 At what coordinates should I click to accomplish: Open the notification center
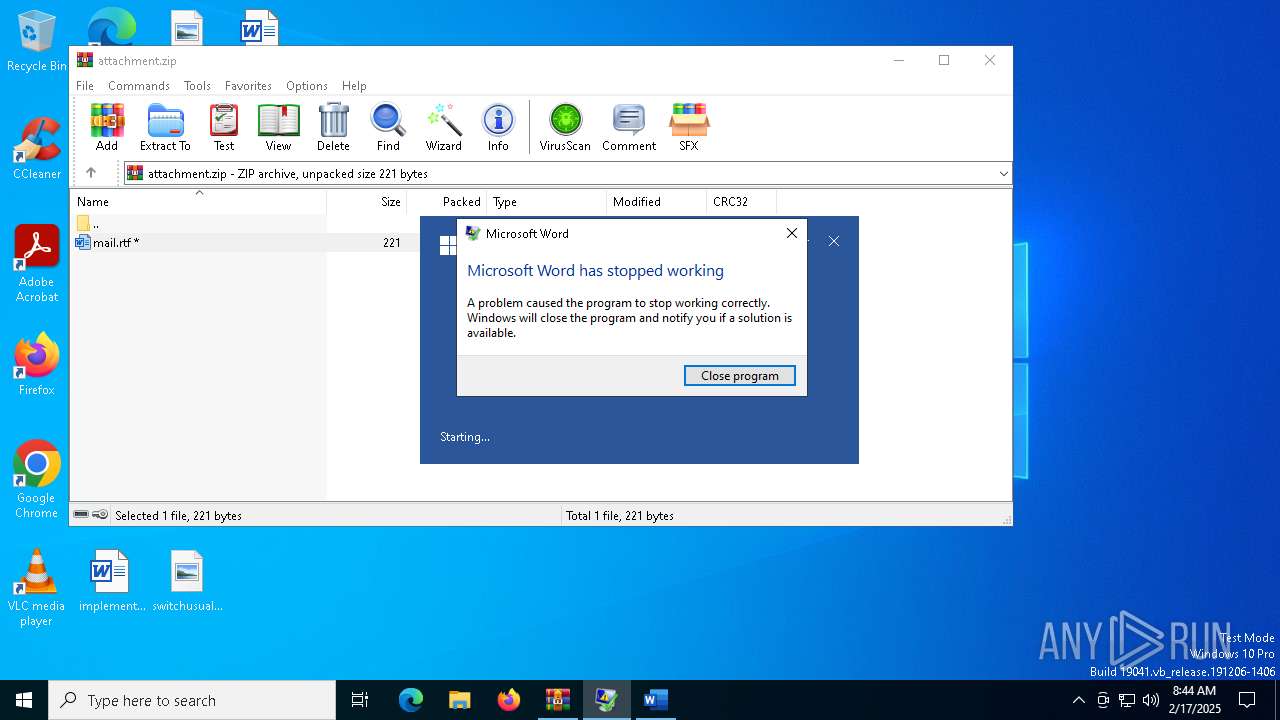point(1247,700)
